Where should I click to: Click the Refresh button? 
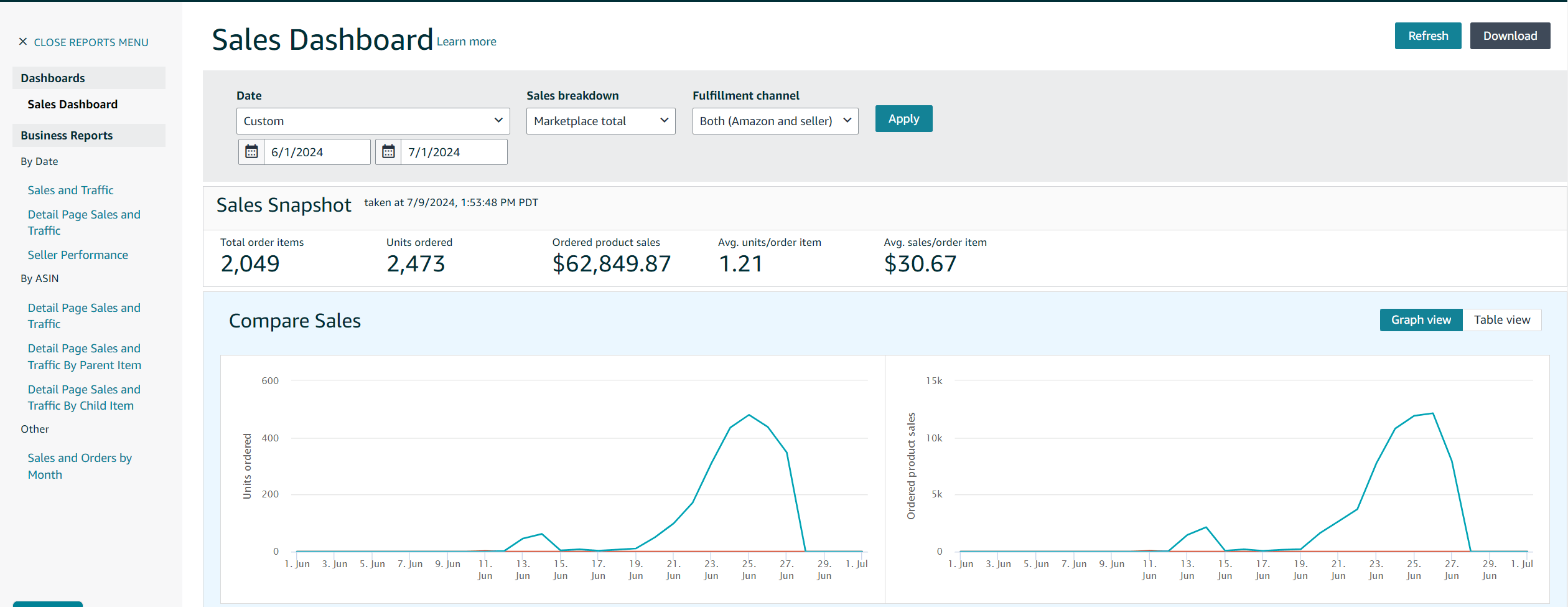(1427, 36)
